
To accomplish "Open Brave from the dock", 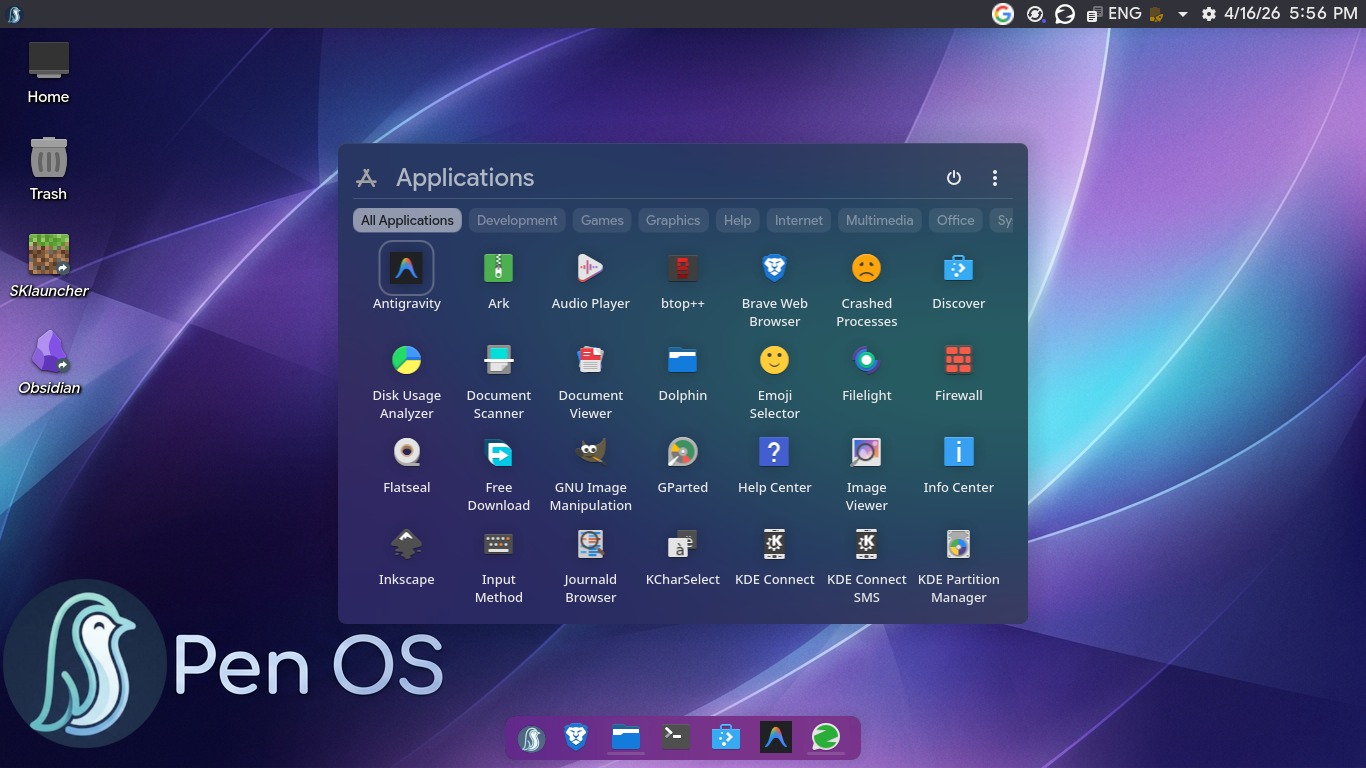I will pyautogui.click(x=576, y=738).
